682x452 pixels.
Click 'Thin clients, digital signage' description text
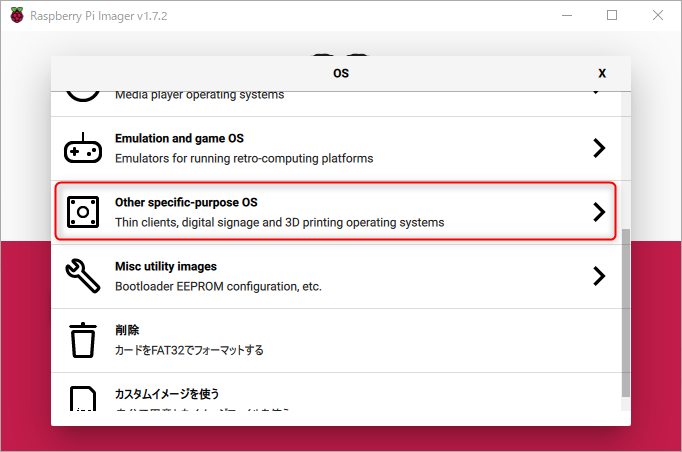tap(280, 222)
